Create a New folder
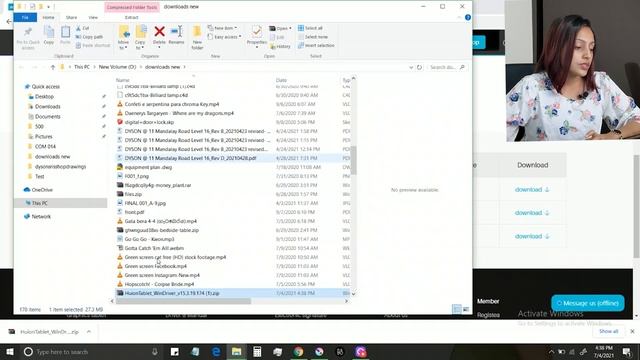640x360 pixels. click(x=197, y=38)
